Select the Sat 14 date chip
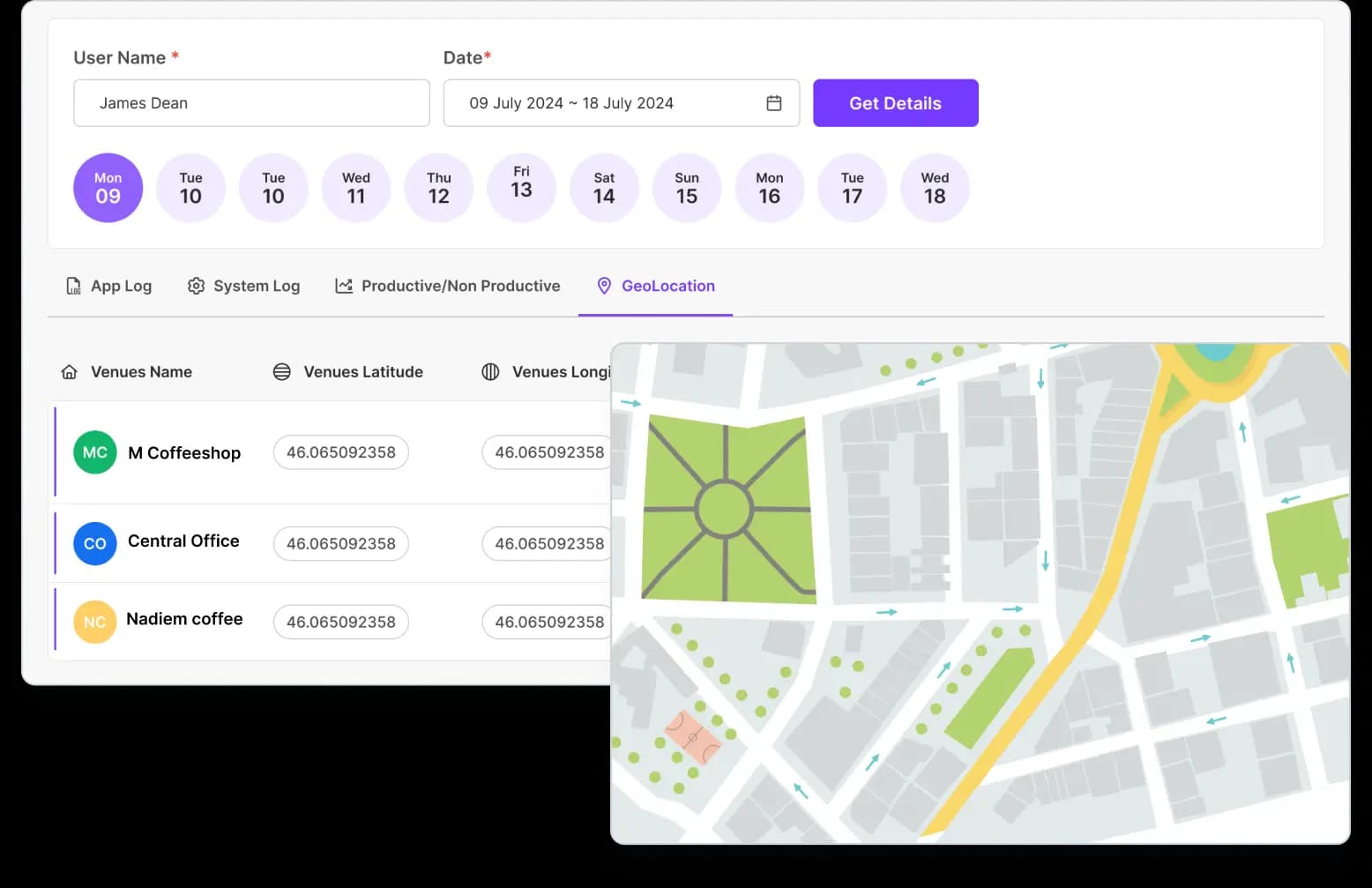Viewport: 1372px width, 888px height. tap(604, 188)
